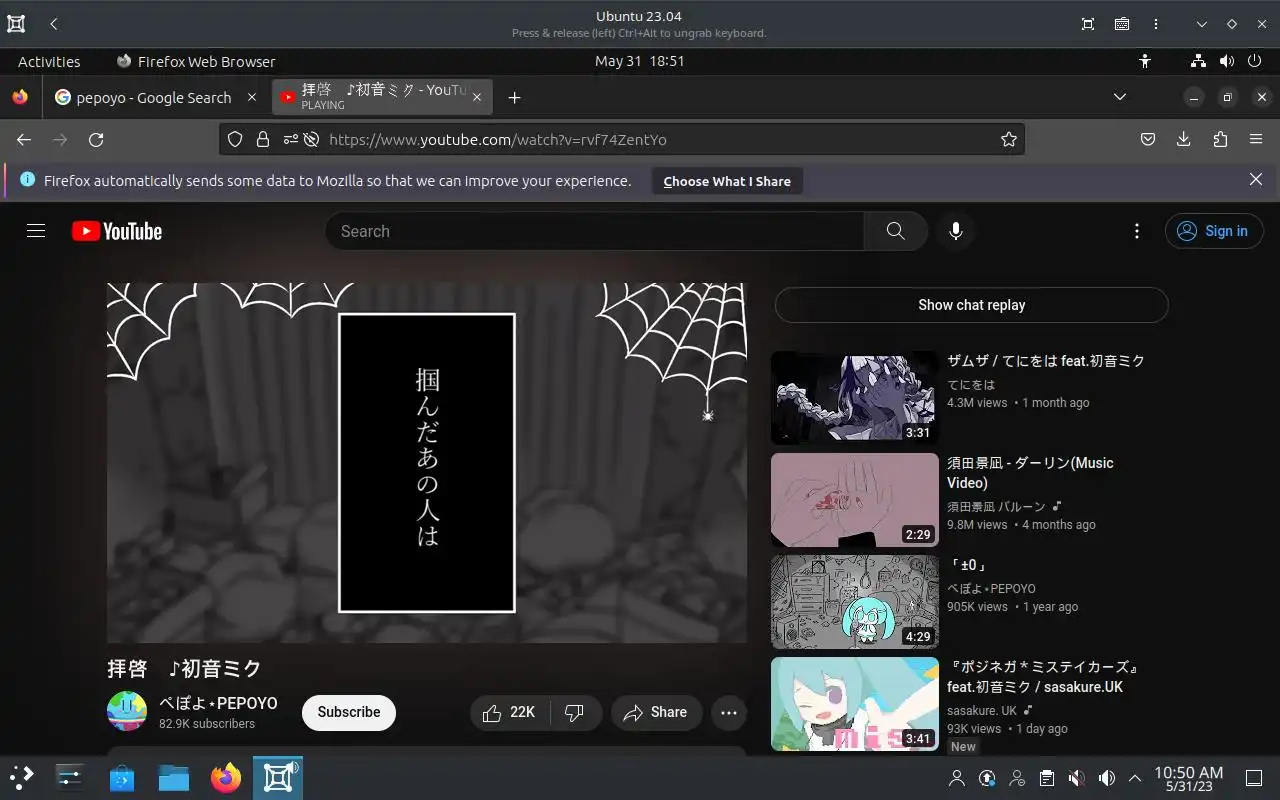The height and width of the screenshot is (800, 1280).
Task: Launch Discover software center from taskbar
Action: click(x=122, y=777)
